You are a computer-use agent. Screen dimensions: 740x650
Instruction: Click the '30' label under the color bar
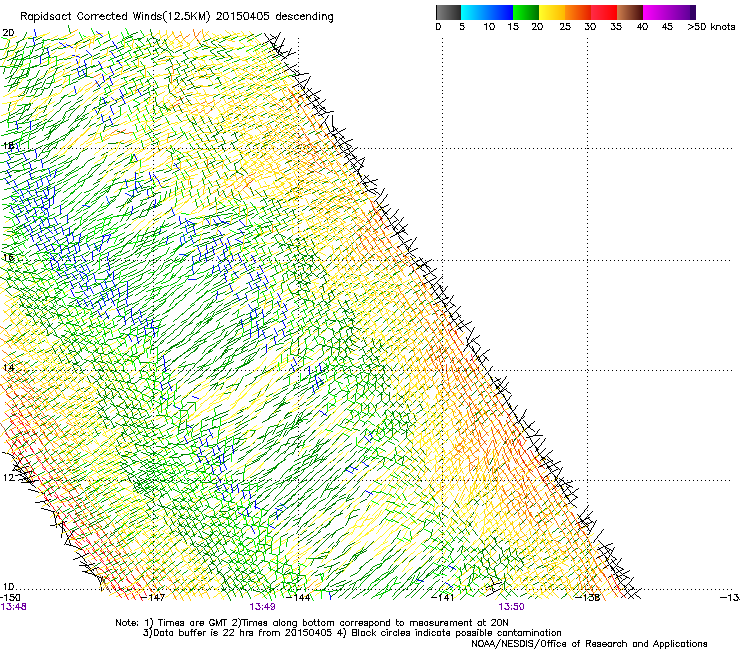point(590,27)
